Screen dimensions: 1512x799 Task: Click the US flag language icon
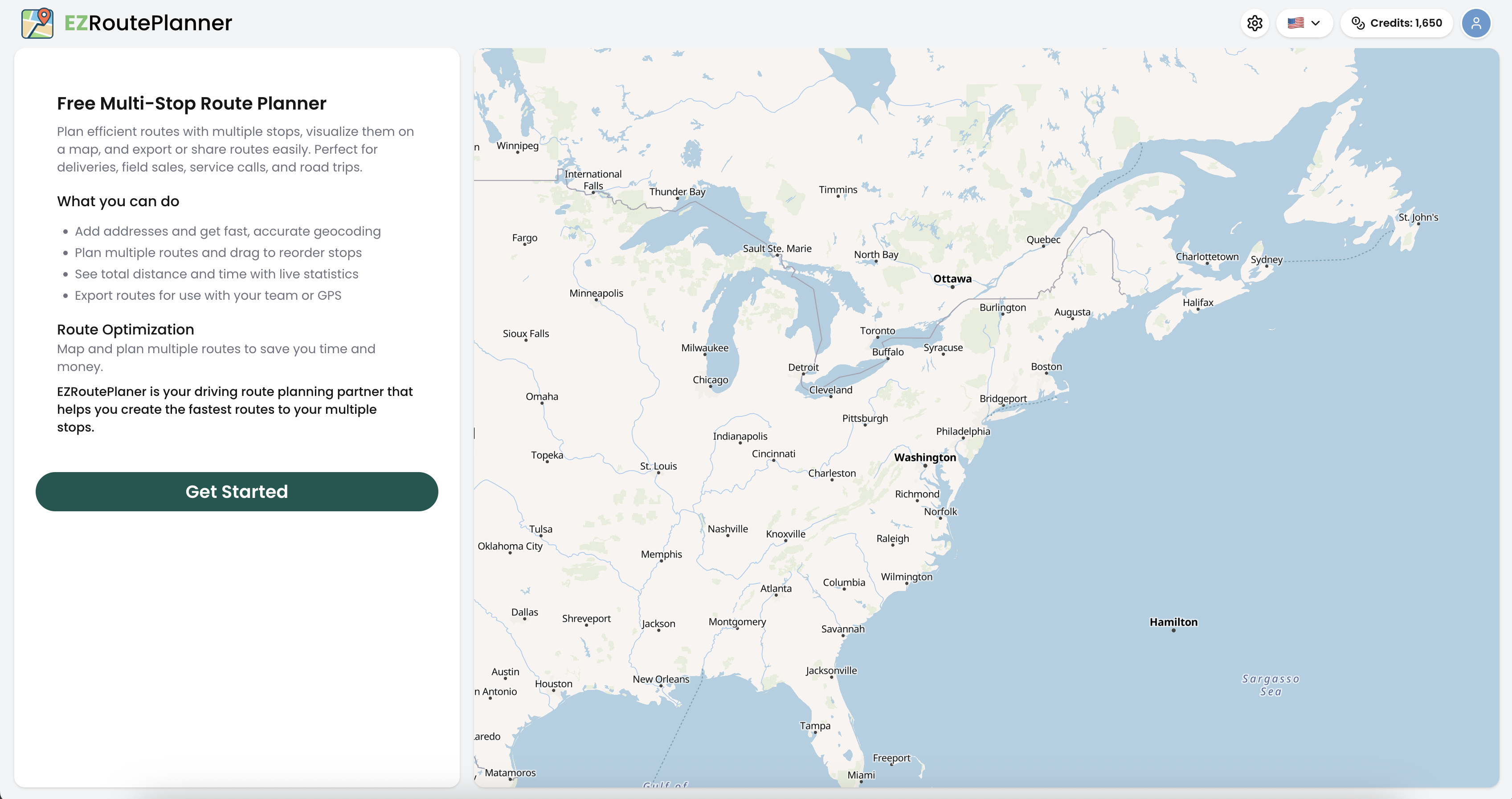[x=1295, y=23]
